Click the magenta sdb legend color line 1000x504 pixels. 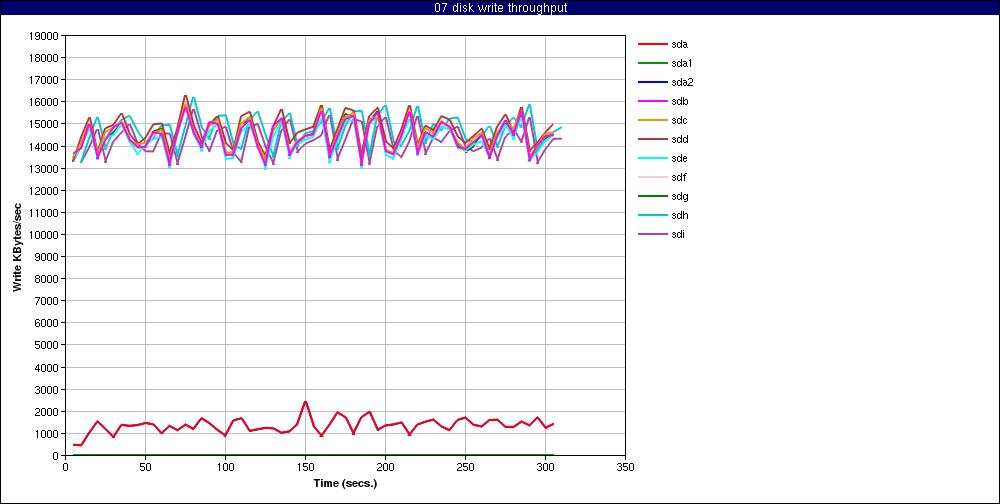(x=652, y=101)
